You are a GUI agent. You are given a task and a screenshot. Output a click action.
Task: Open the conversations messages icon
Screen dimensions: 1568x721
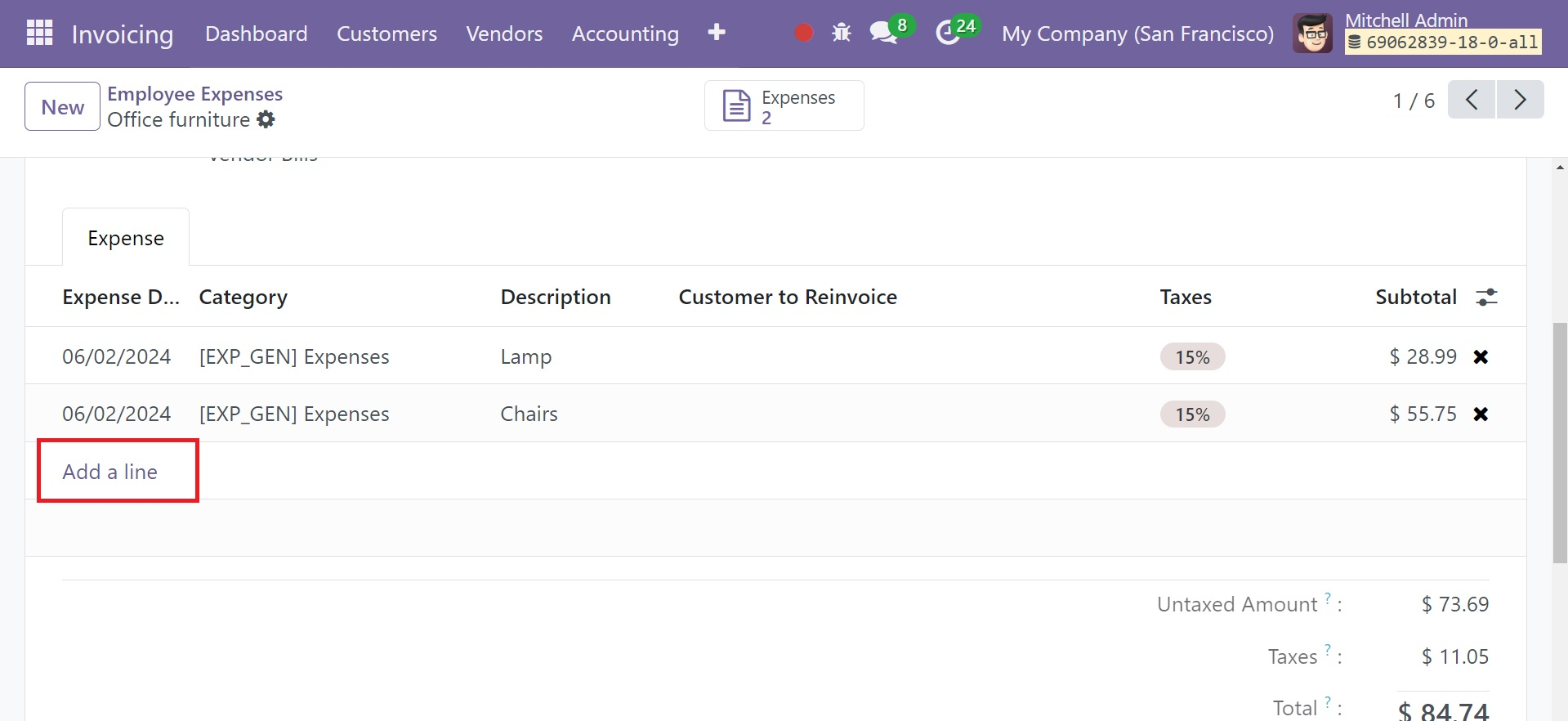tap(884, 33)
